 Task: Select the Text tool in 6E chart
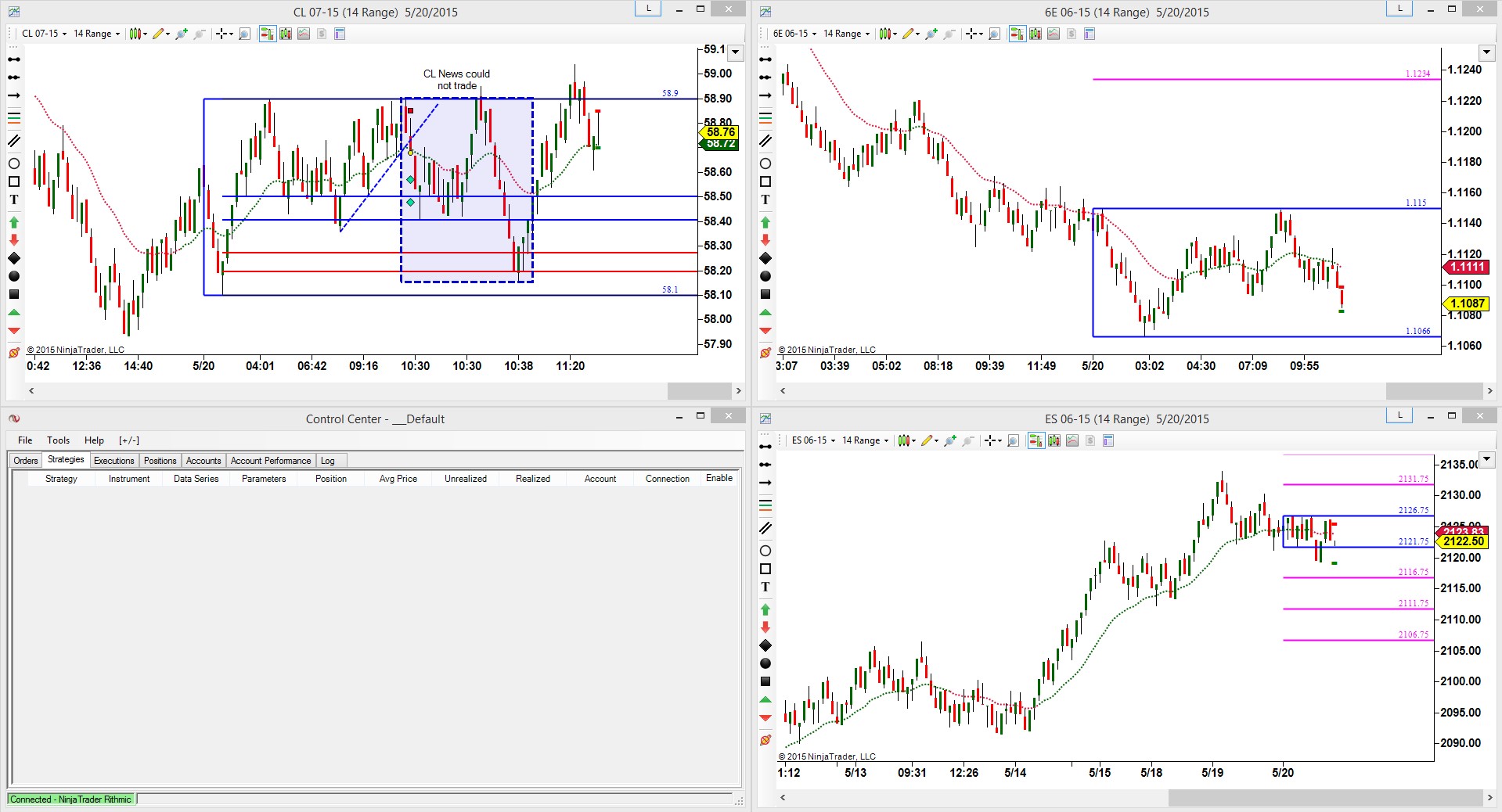tap(765, 199)
